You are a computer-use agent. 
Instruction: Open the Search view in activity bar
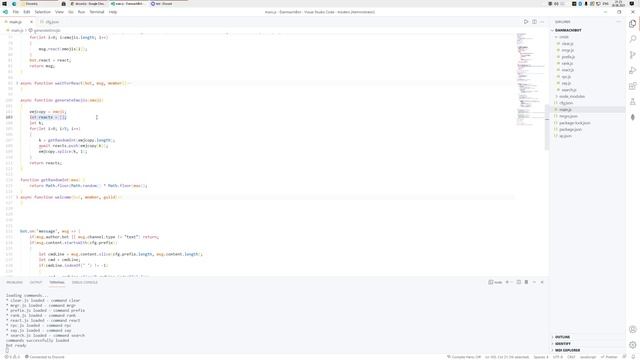point(633,39)
